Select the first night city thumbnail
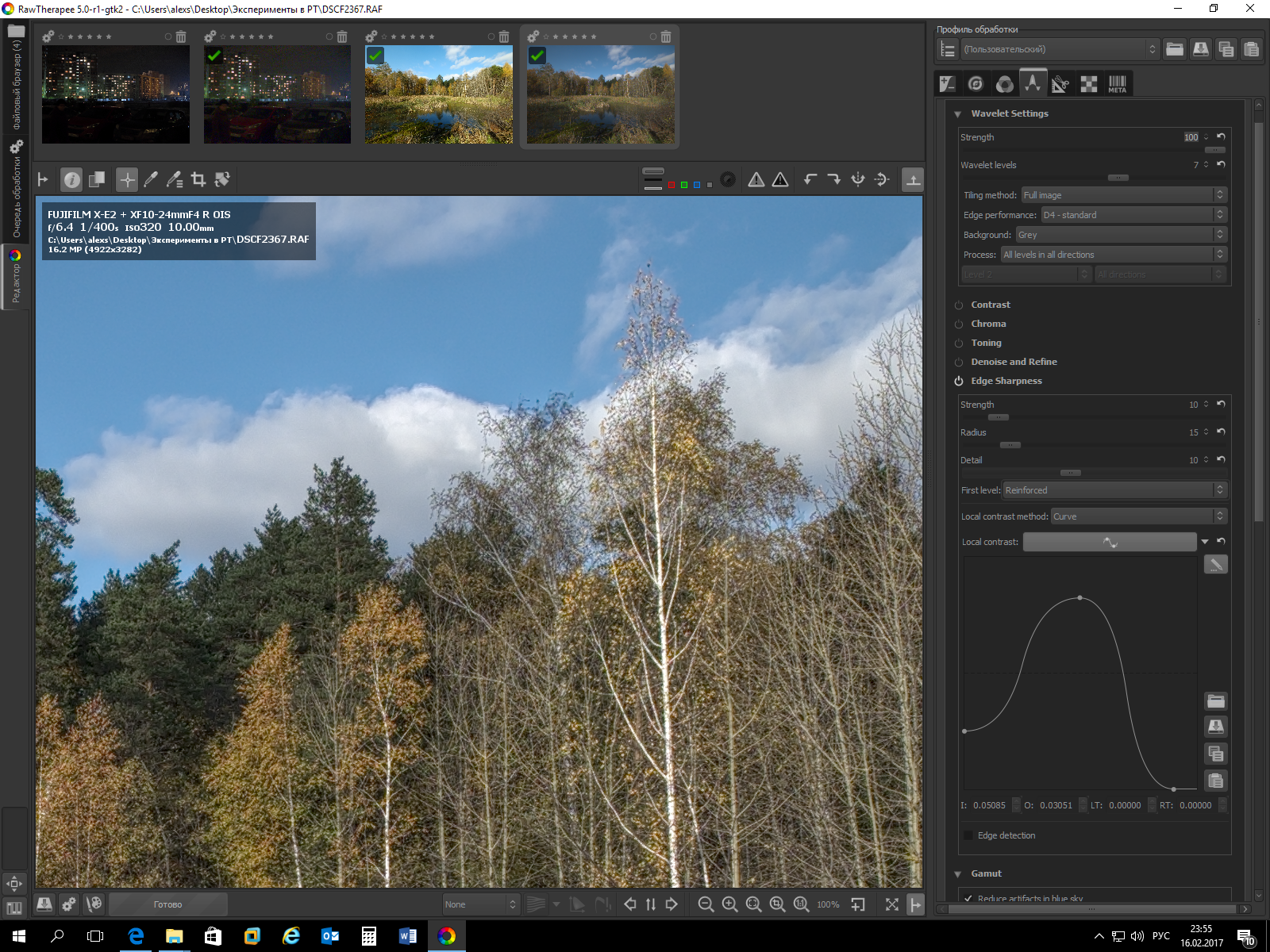1270x952 pixels. [x=116, y=94]
